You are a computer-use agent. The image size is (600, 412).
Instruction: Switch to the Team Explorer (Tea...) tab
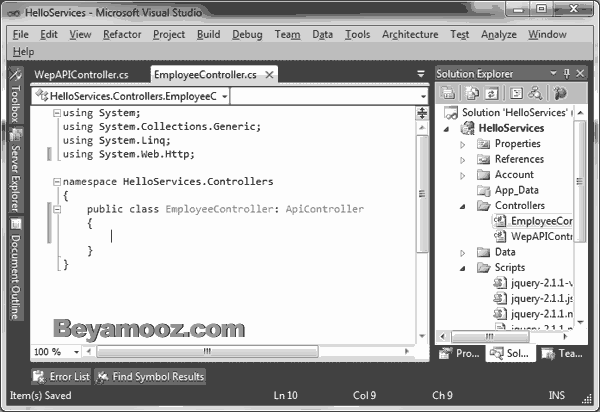point(562,353)
